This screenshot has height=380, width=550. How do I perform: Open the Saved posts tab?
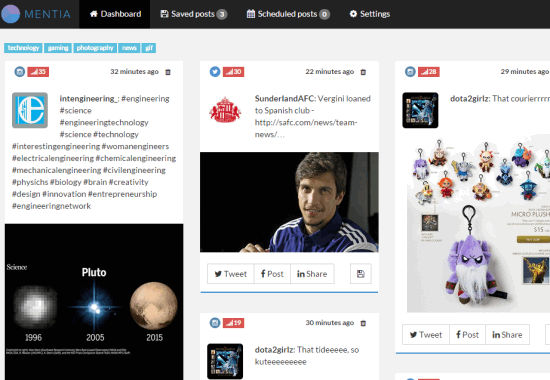pos(194,14)
